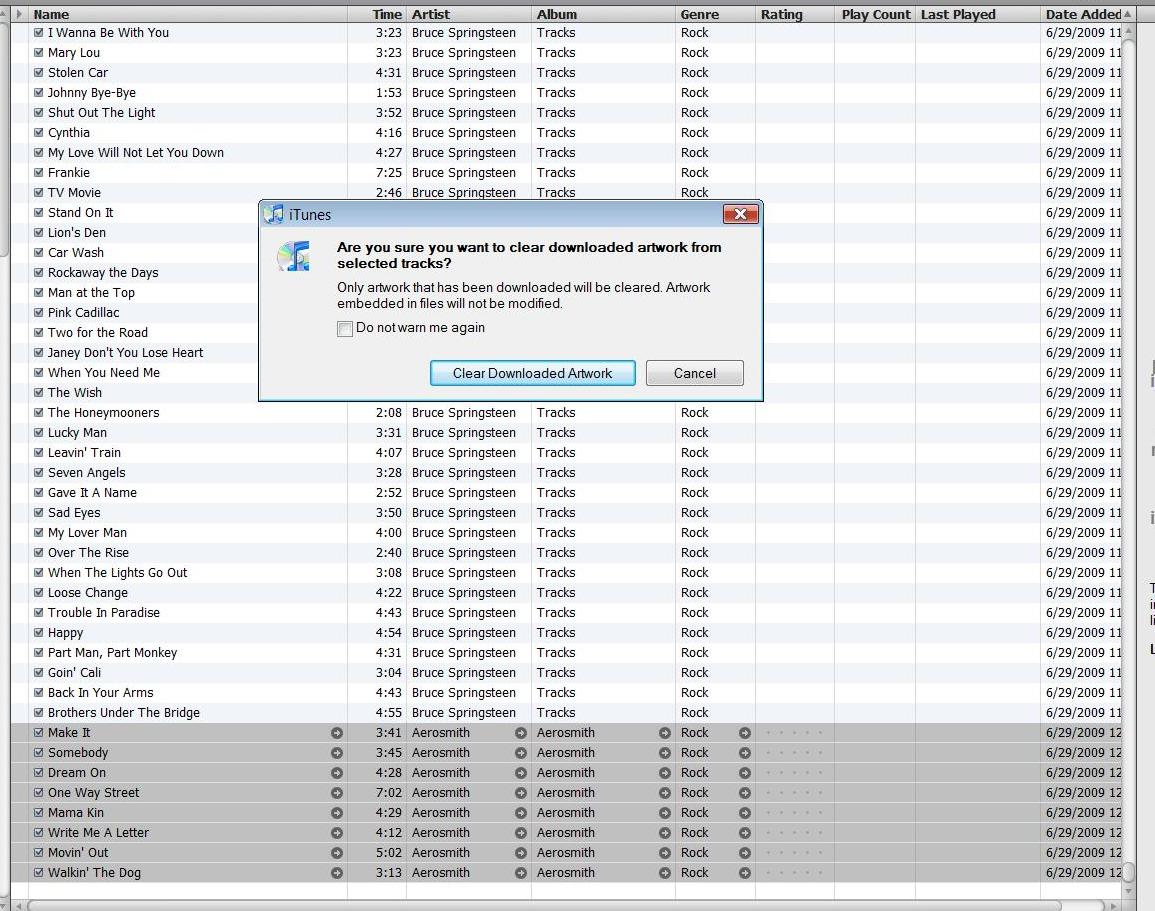Select the Brothers Under The Bridge track
1155x911 pixels.
(x=566, y=713)
